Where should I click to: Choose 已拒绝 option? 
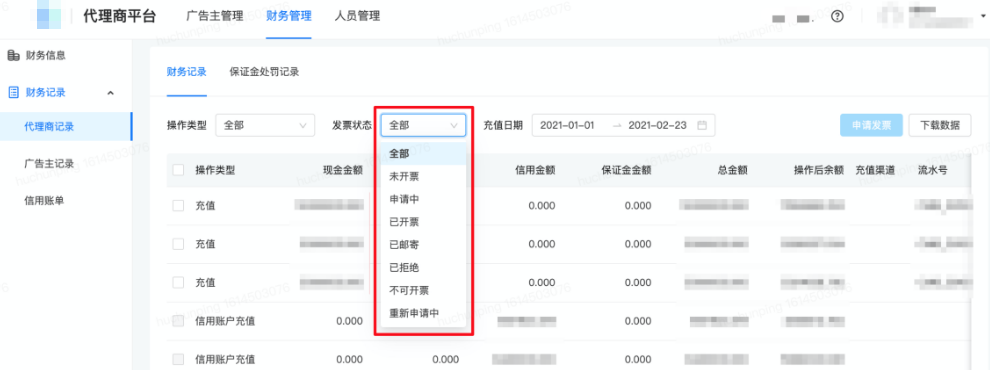coord(423,267)
